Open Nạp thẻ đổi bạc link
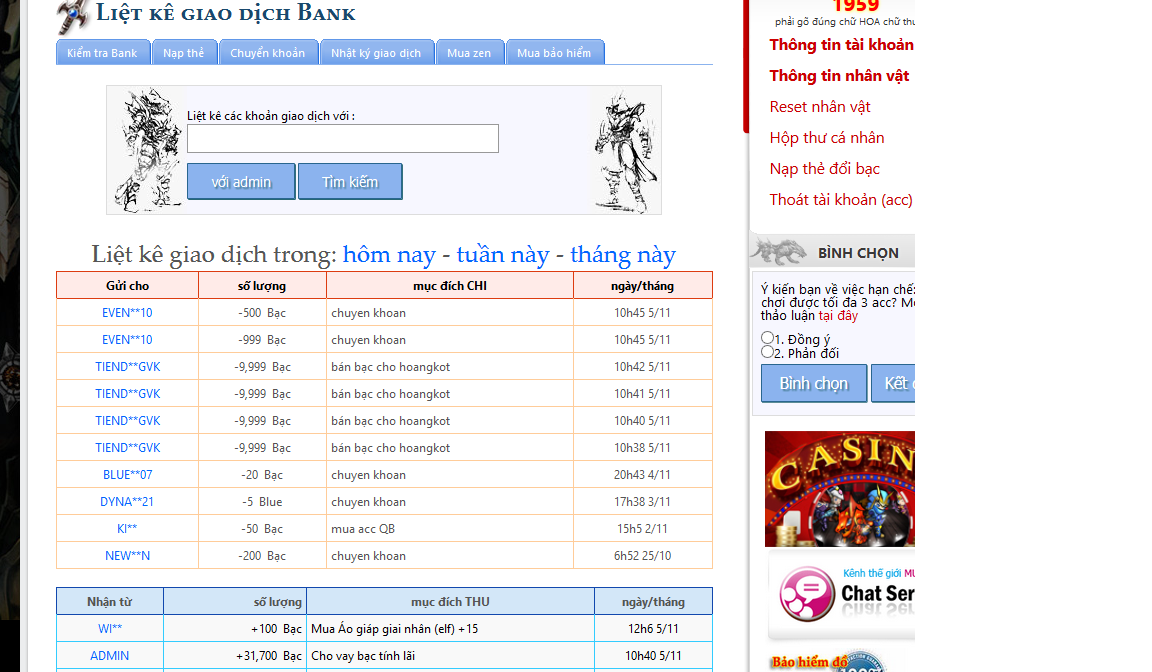Viewport: 1152px width, 672px height. coord(824,169)
